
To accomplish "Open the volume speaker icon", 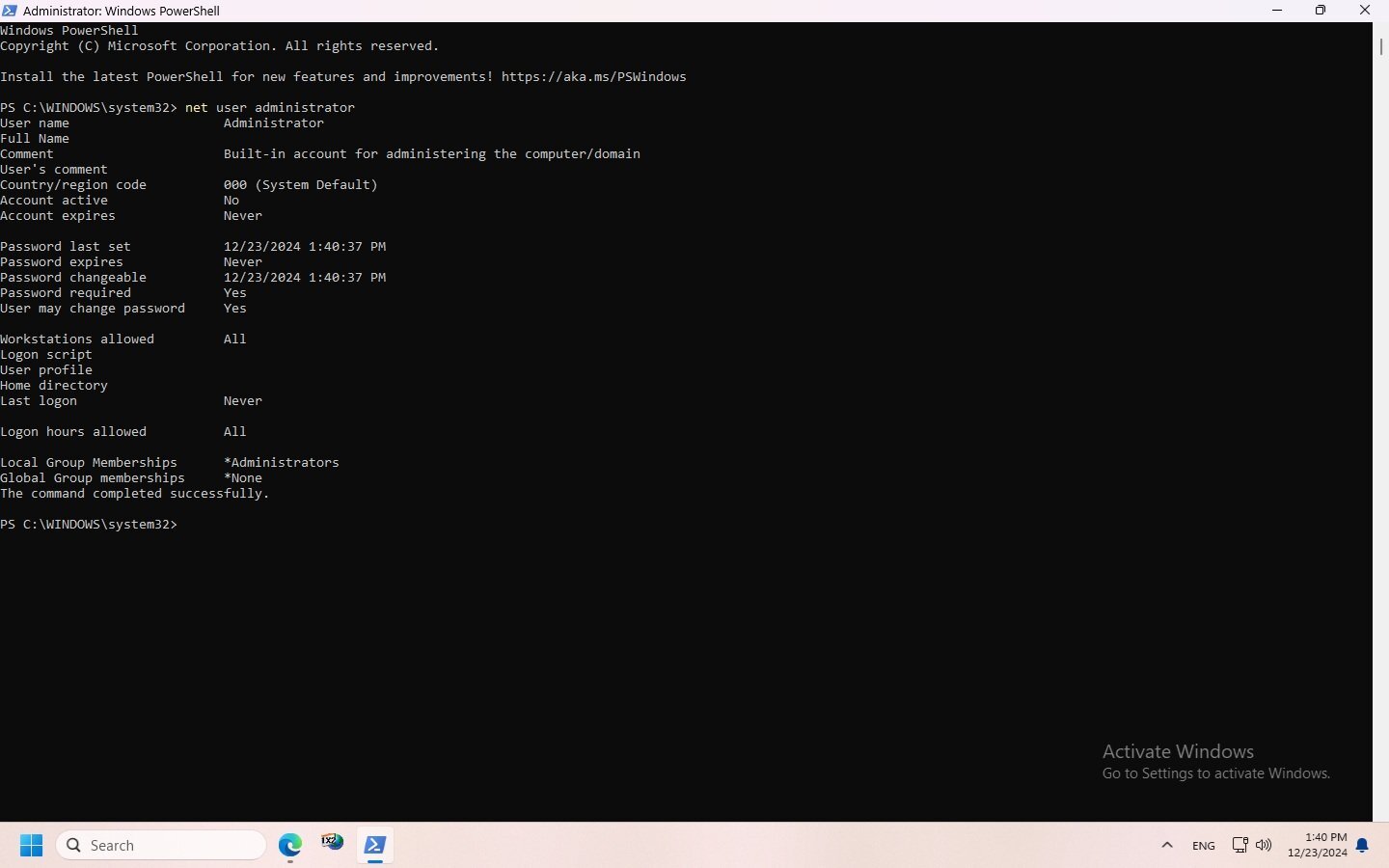I will pyautogui.click(x=1264, y=846).
